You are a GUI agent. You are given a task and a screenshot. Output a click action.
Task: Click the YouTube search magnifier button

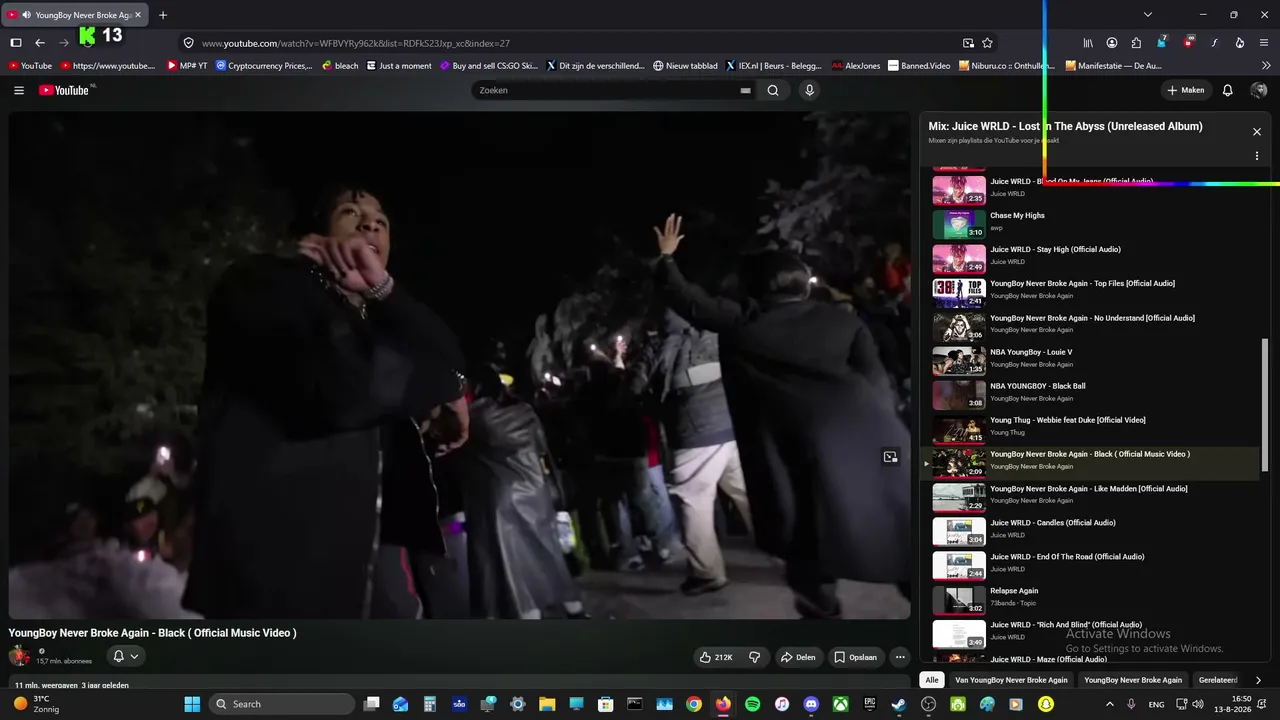point(773,90)
